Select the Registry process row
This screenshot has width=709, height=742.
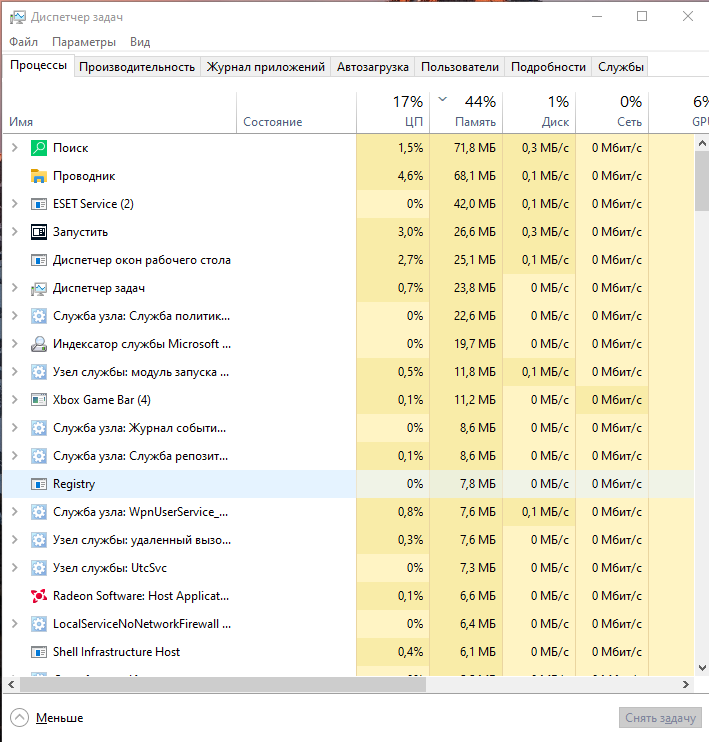pos(178,484)
